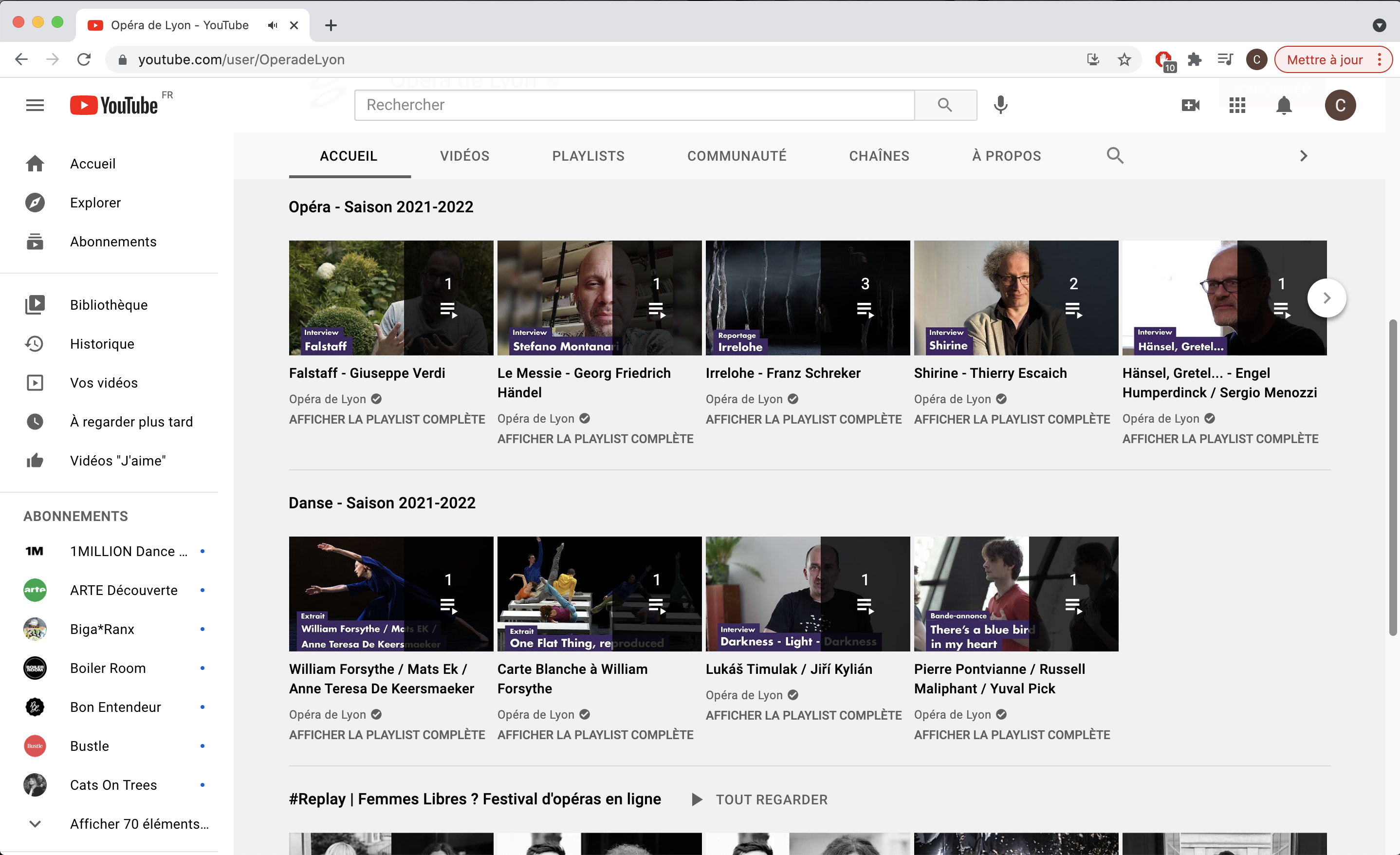1400x855 pixels.
Task: Open There's a blue bird thumbnail
Action: (1016, 594)
